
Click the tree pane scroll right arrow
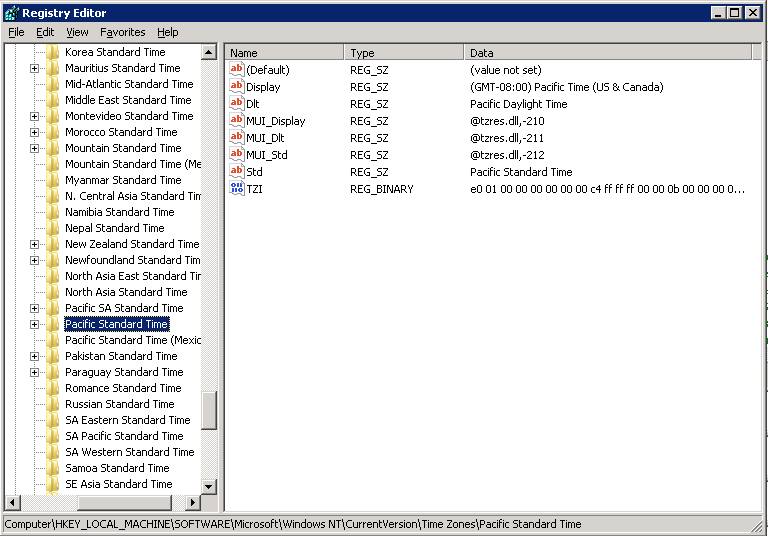click(193, 502)
